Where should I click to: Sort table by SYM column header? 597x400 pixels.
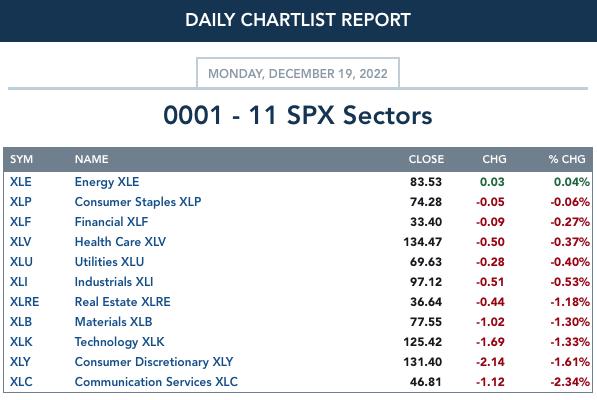click(x=21, y=159)
